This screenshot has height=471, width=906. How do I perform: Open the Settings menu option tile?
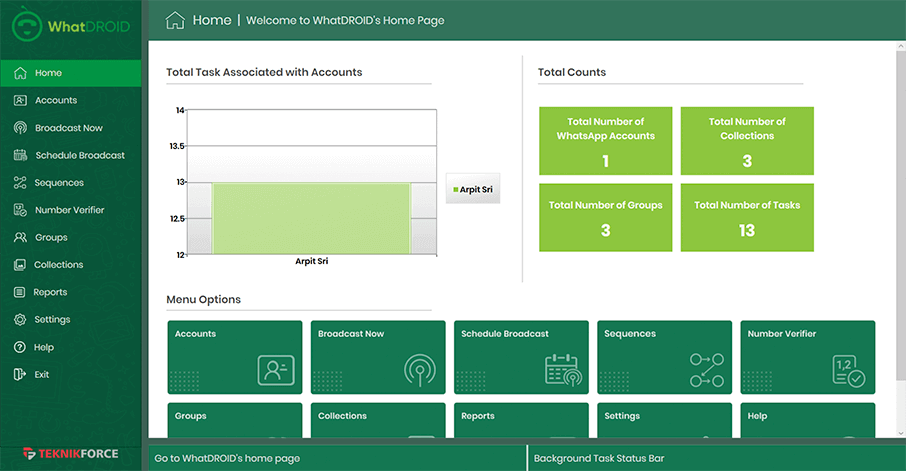(x=664, y=421)
